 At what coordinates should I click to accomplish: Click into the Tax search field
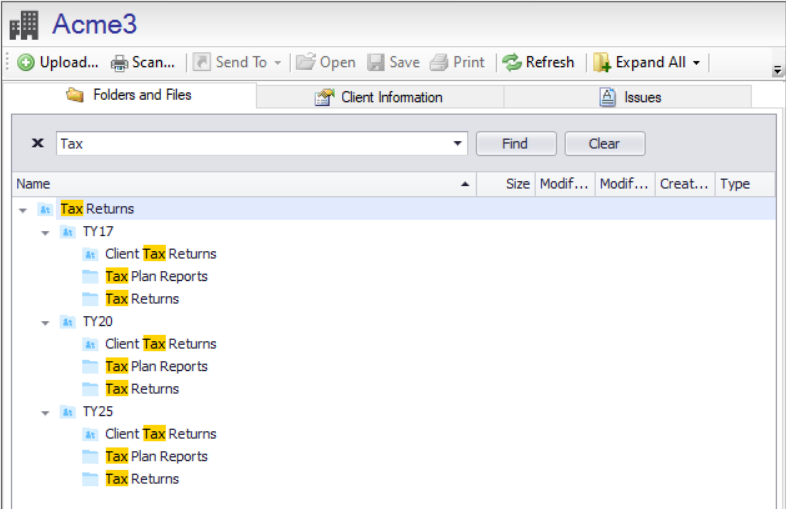[x=250, y=143]
